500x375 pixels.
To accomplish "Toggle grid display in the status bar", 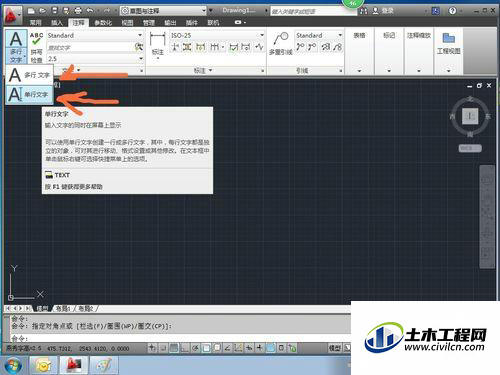I will 174,348.
